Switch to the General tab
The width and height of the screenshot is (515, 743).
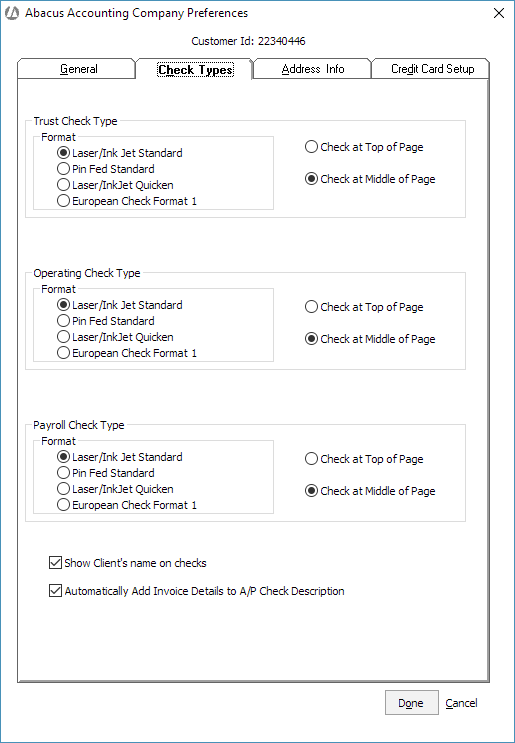pos(77,69)
